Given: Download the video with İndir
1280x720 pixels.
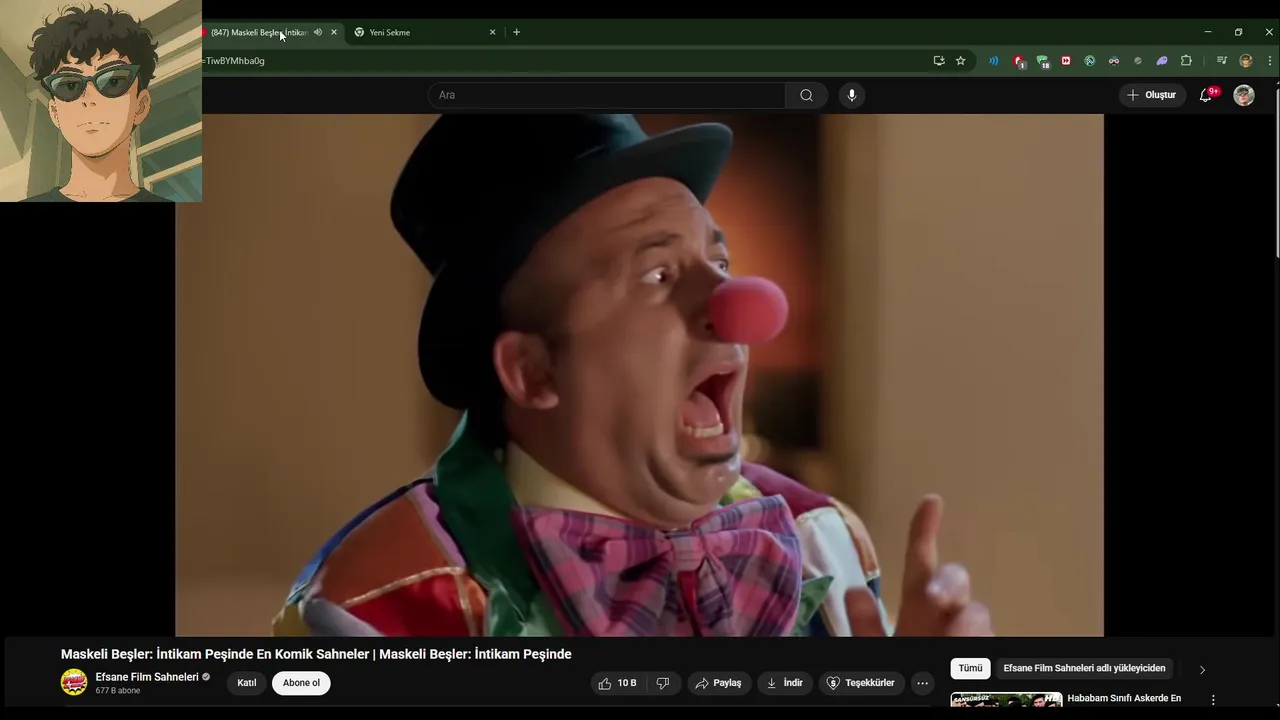Looking at the screenshot, I should 785,683.
